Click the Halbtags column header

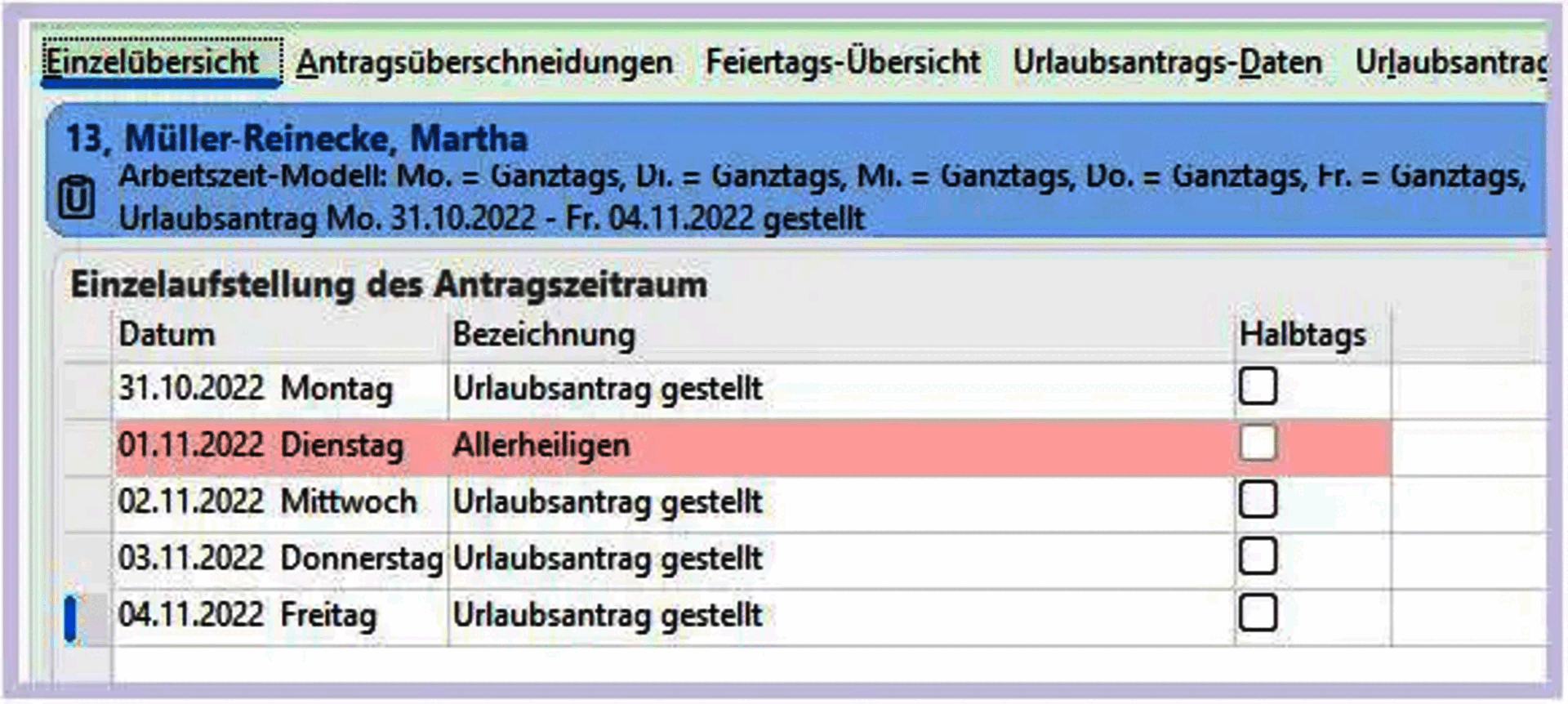coord(1303,335)
